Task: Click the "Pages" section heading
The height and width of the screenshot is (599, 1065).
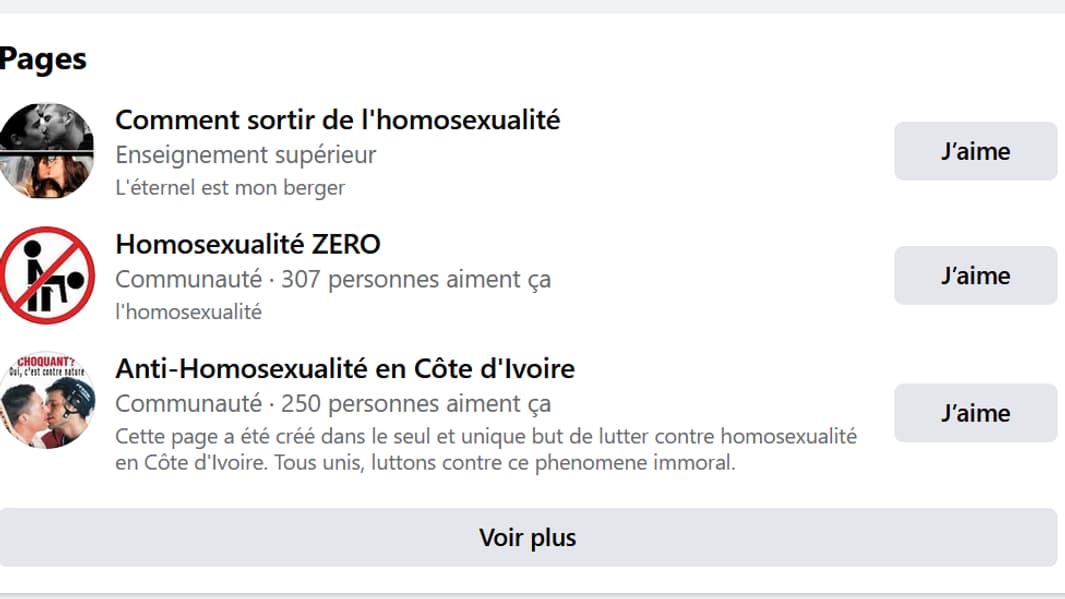Action: [43, 59]
